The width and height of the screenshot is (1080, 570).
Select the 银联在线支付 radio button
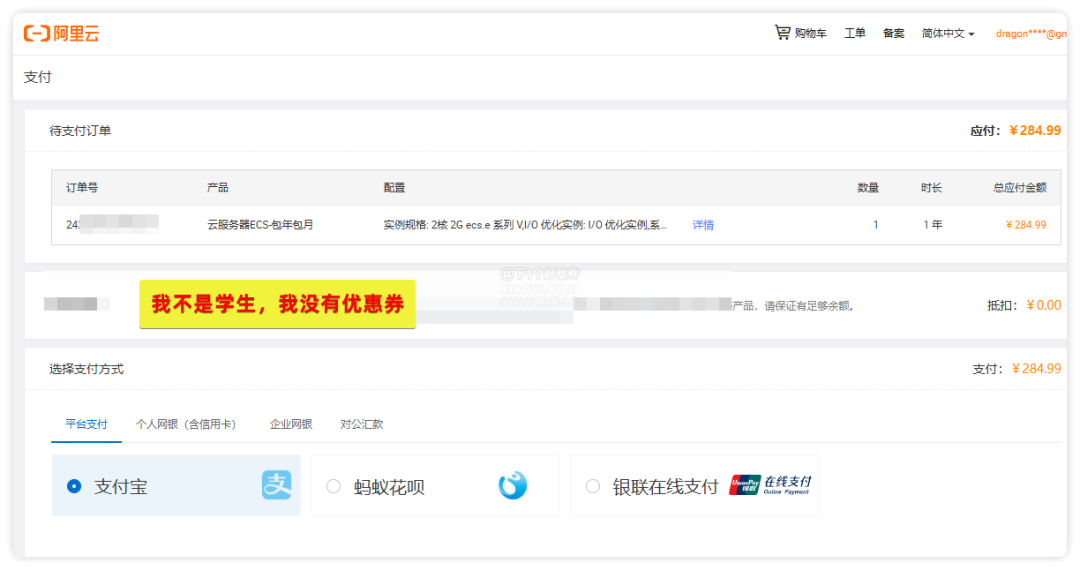point(592,487)
